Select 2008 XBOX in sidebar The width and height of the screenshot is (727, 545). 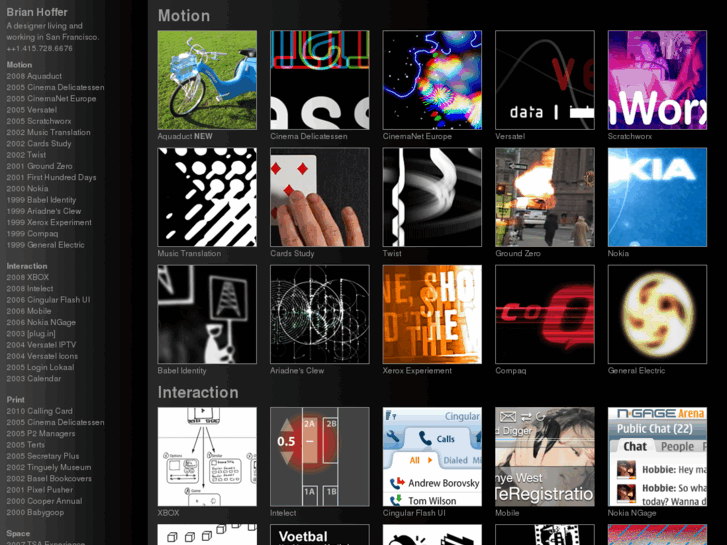click(27, 277)
